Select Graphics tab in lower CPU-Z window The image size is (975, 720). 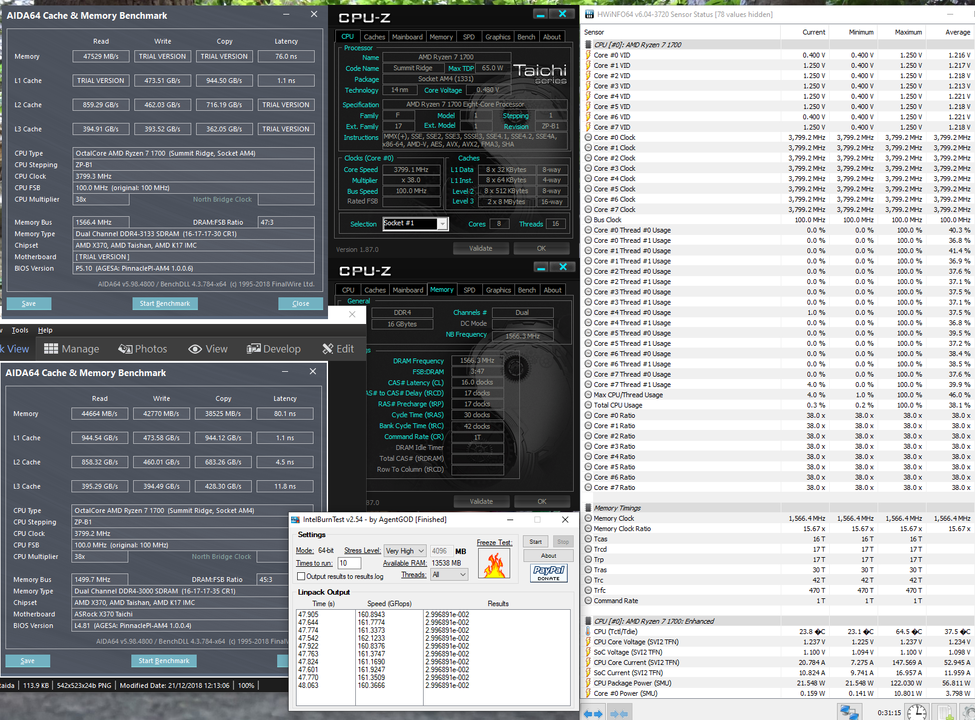498,290
